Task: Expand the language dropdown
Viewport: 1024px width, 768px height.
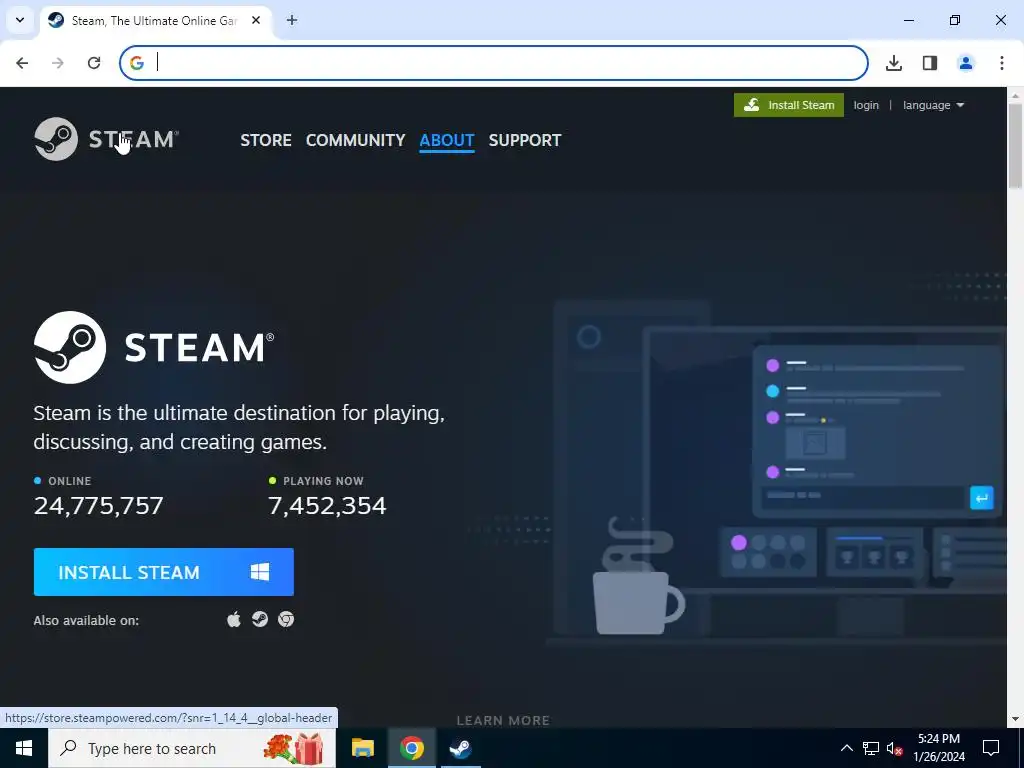Action: click(933, 105)
